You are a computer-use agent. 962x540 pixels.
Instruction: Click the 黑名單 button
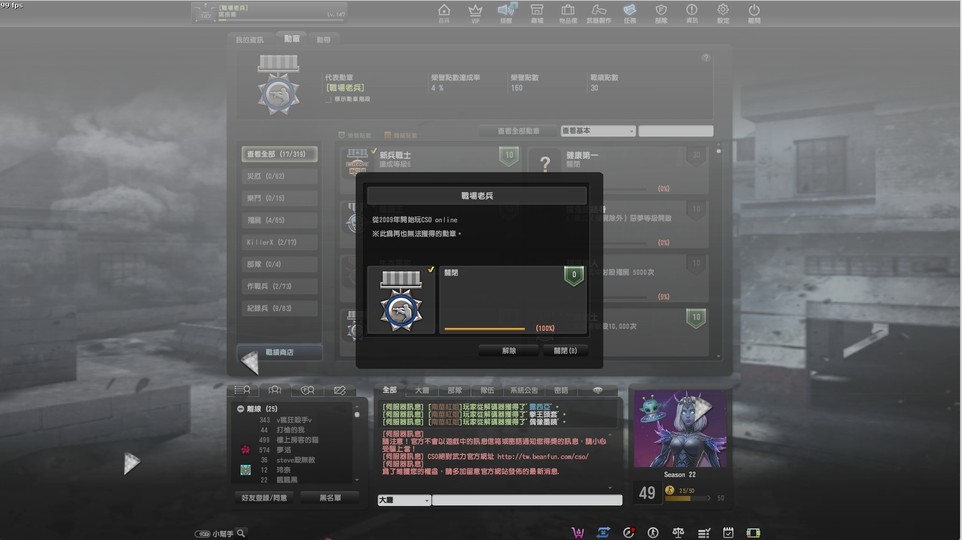[x=330, y=498]
